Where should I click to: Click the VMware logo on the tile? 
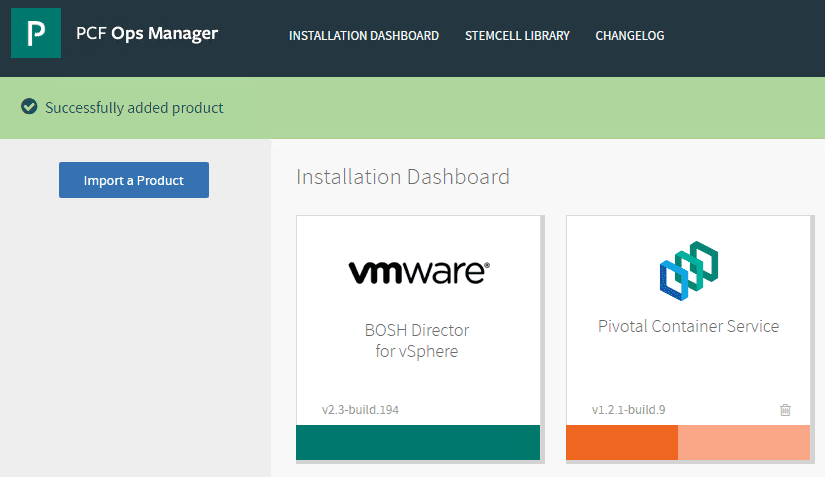pos(419,271)
